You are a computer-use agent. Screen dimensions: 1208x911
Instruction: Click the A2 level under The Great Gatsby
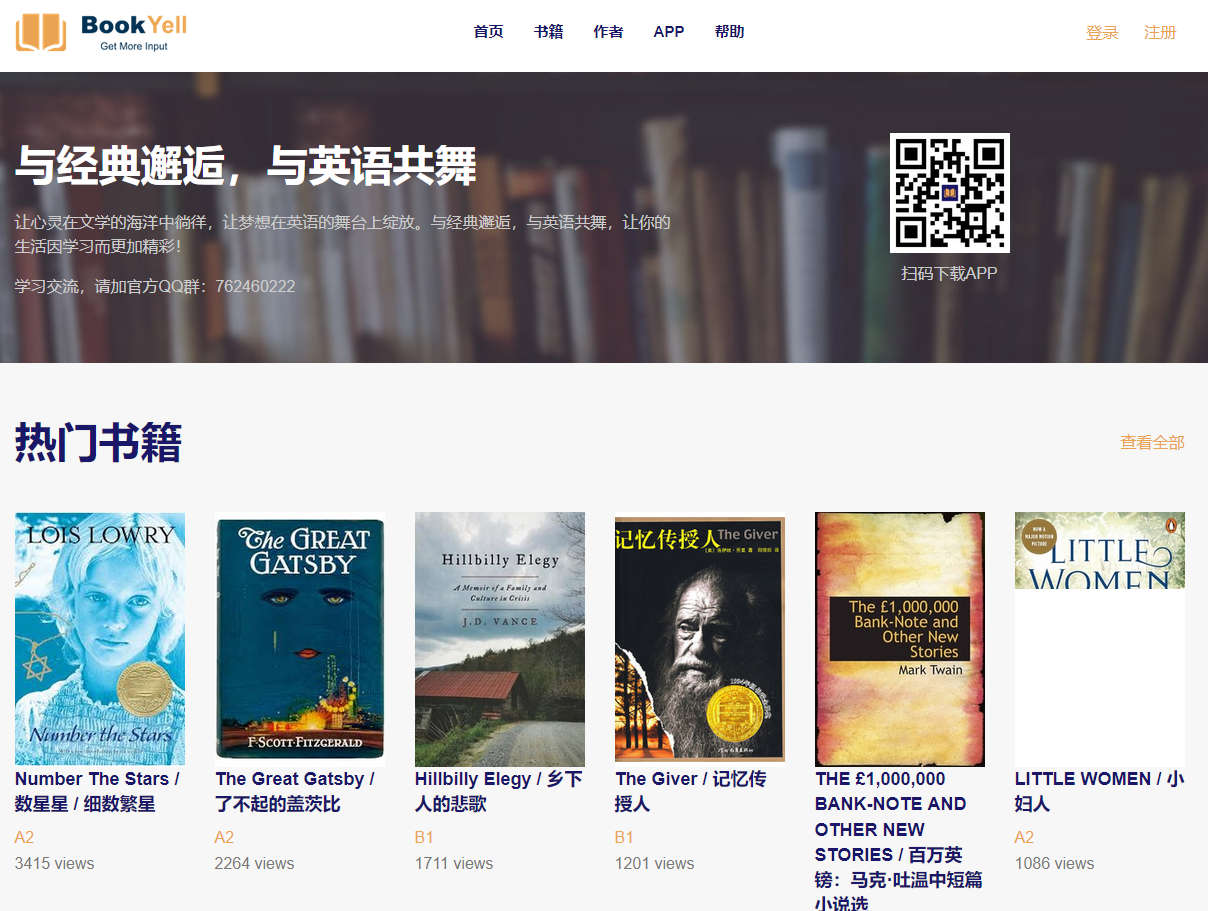pos(224,837)
